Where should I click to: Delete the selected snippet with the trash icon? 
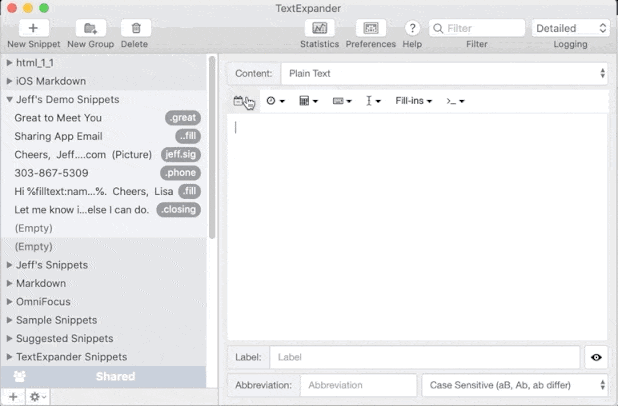(x=136, y=28)
